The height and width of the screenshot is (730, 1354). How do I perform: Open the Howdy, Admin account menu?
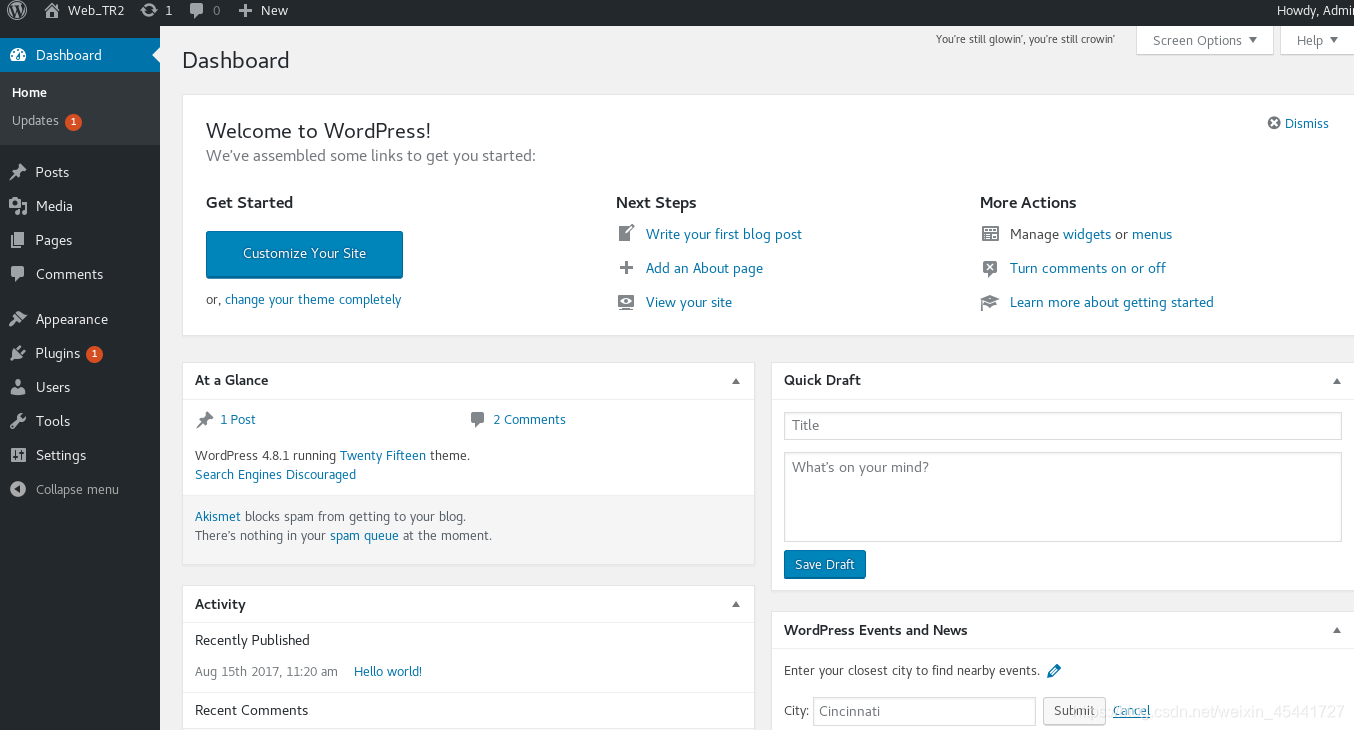(1315, 10)
